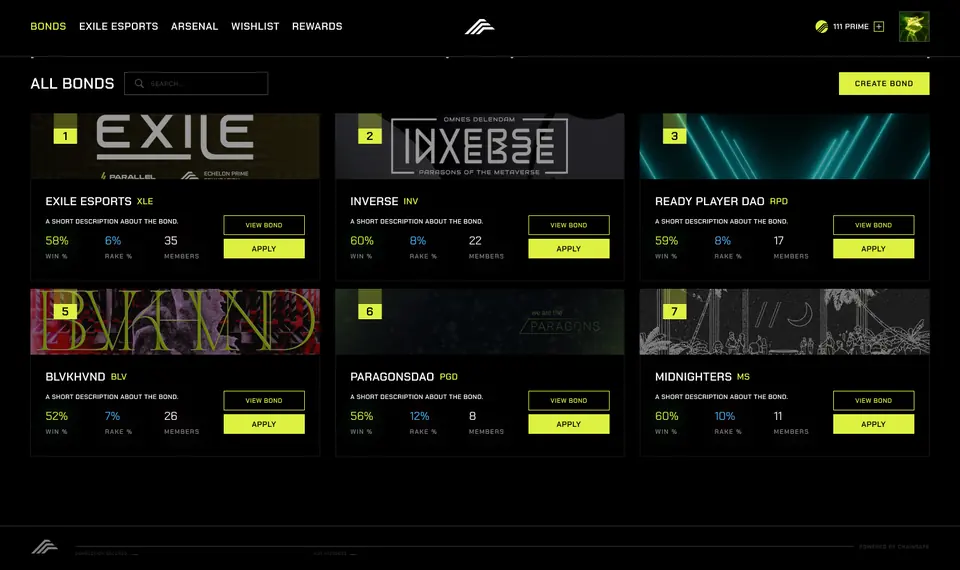The image size is (960, 570).
Task: Select the Midnighters banner thumbnail
Action: [784, 322]
